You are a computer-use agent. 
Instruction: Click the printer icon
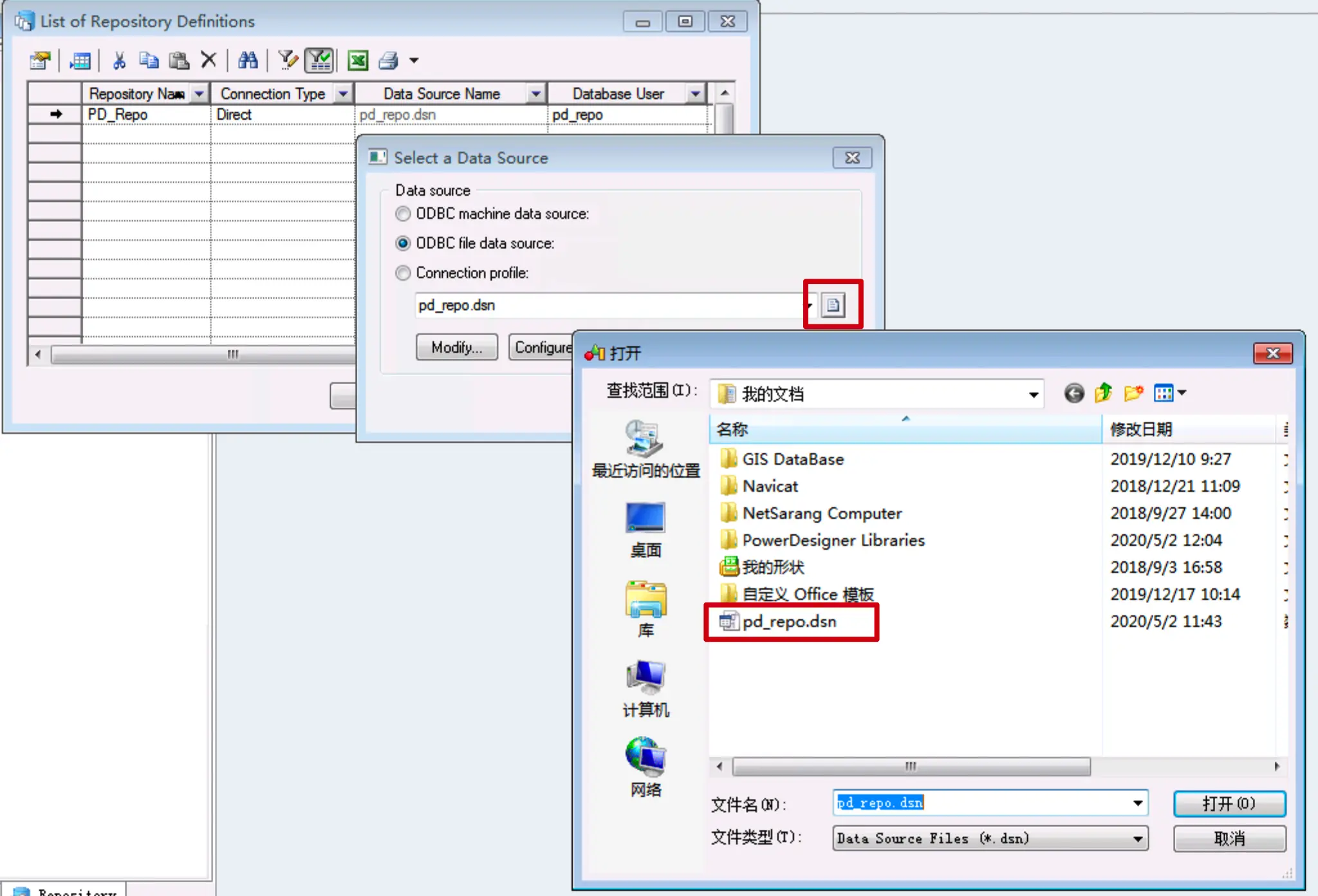389,61
